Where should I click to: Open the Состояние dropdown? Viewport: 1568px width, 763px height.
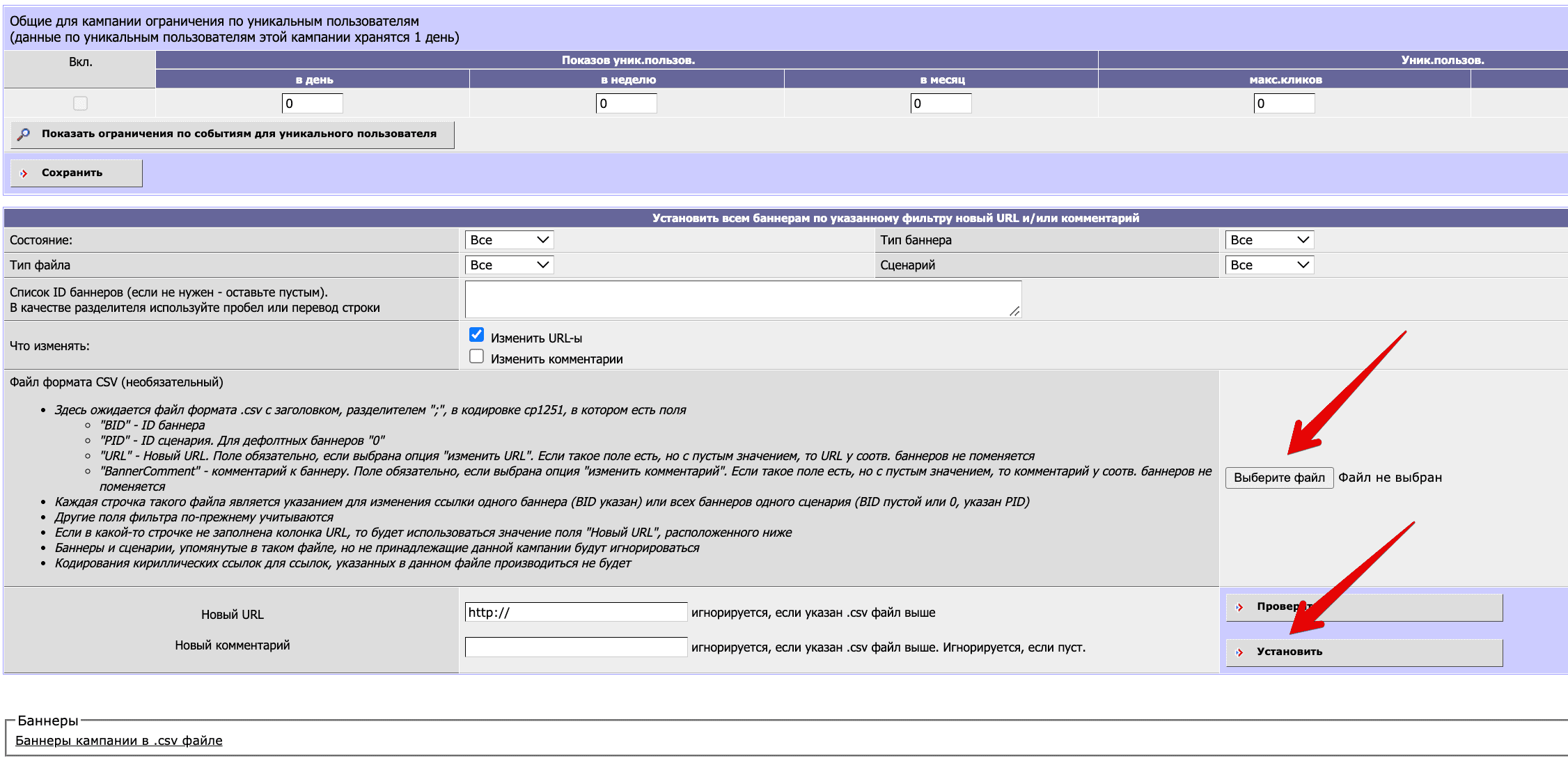509,240
